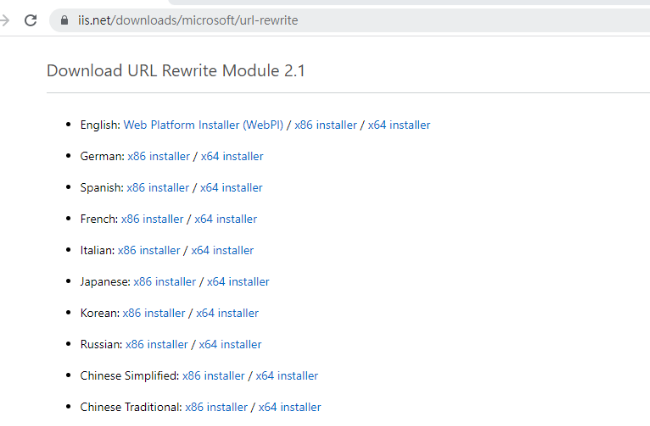
Task: Download the Chinese Traditional x86 installer
Action: pyautogui.click(x=216, y=407)
